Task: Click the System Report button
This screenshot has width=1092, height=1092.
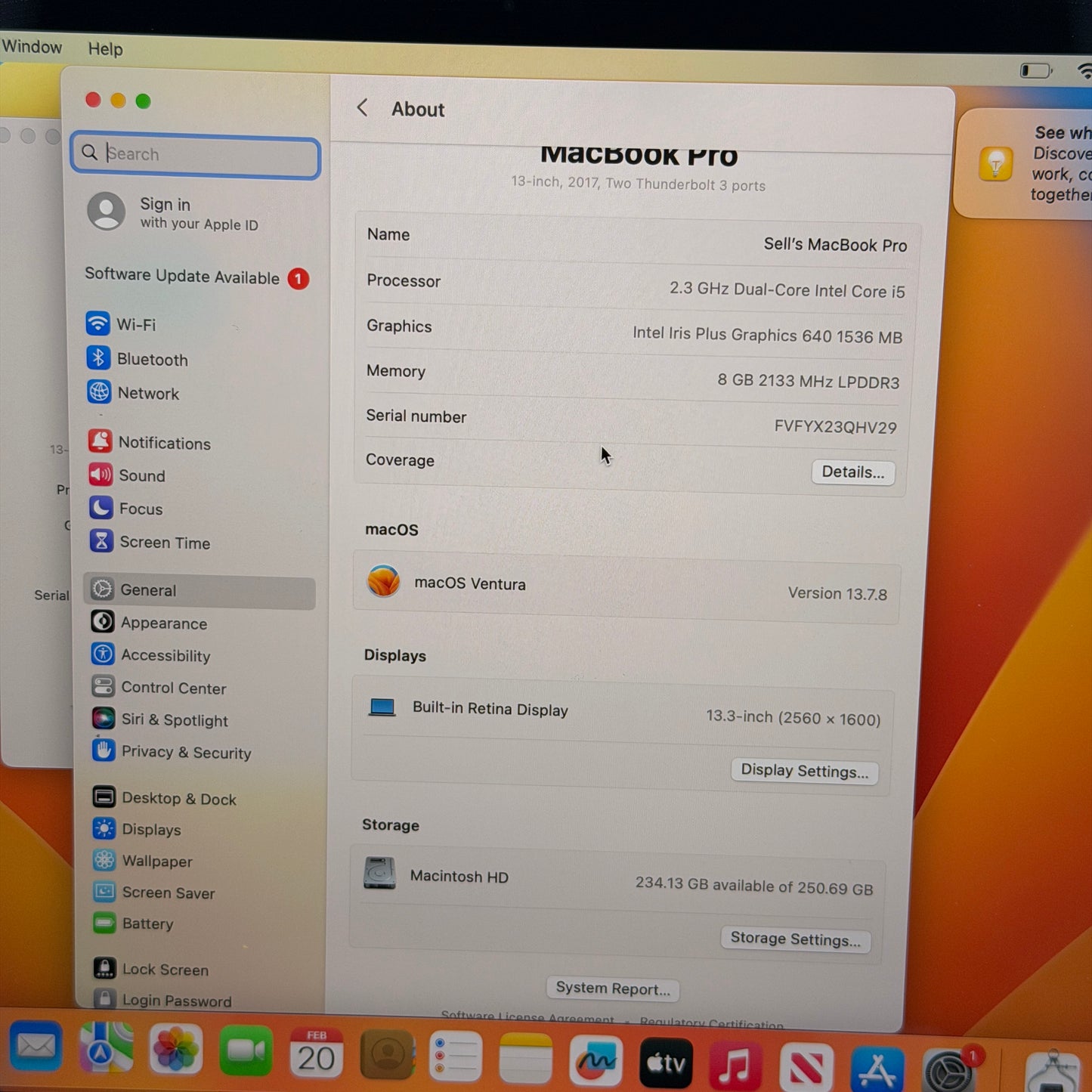Action: pos(613,988)
